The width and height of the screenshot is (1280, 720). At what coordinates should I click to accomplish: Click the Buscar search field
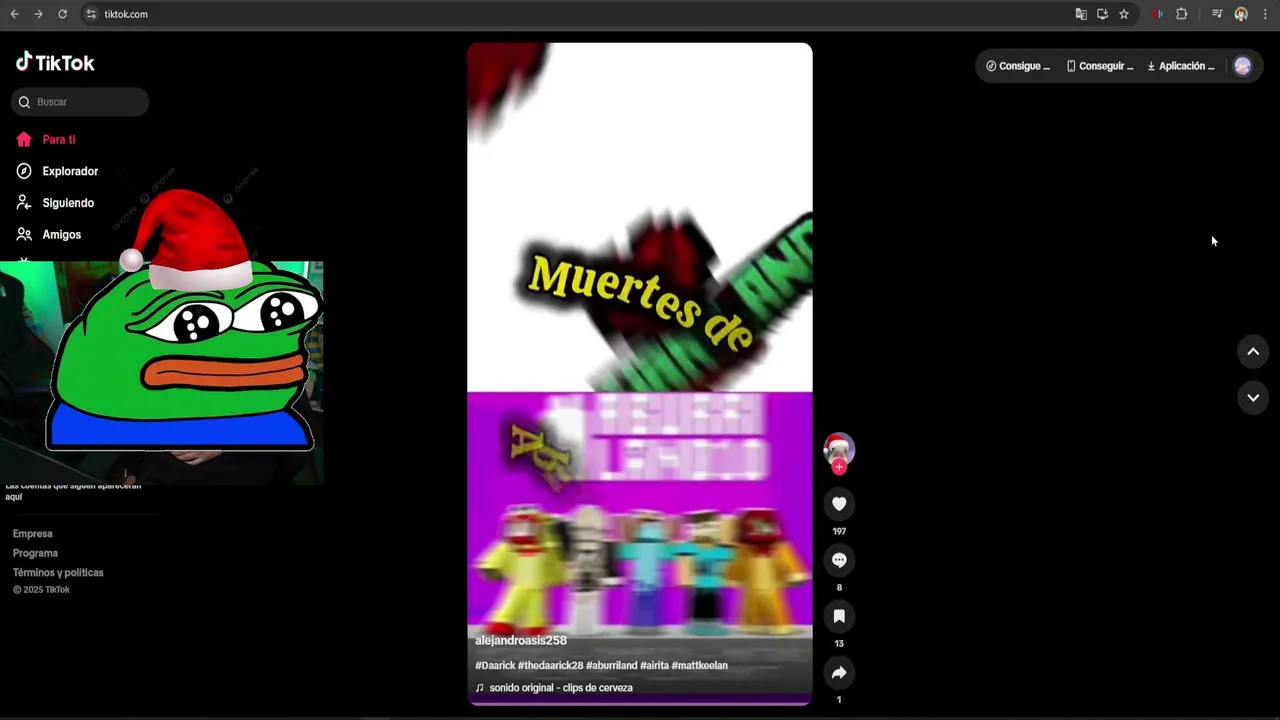[80, 102]
